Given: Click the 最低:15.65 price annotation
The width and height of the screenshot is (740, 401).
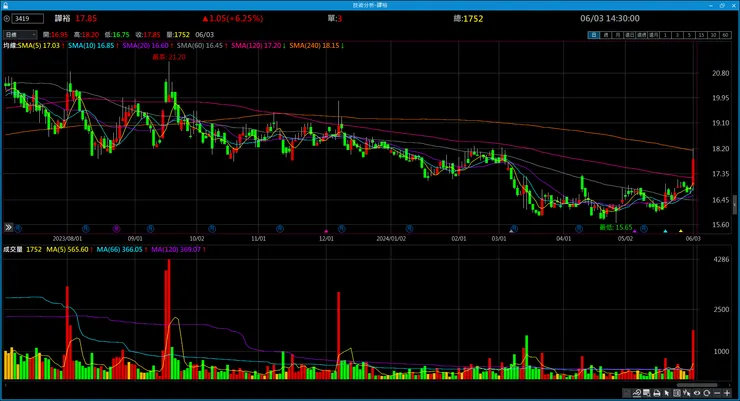Looking at the screenshot, I should tap(616, 227).
